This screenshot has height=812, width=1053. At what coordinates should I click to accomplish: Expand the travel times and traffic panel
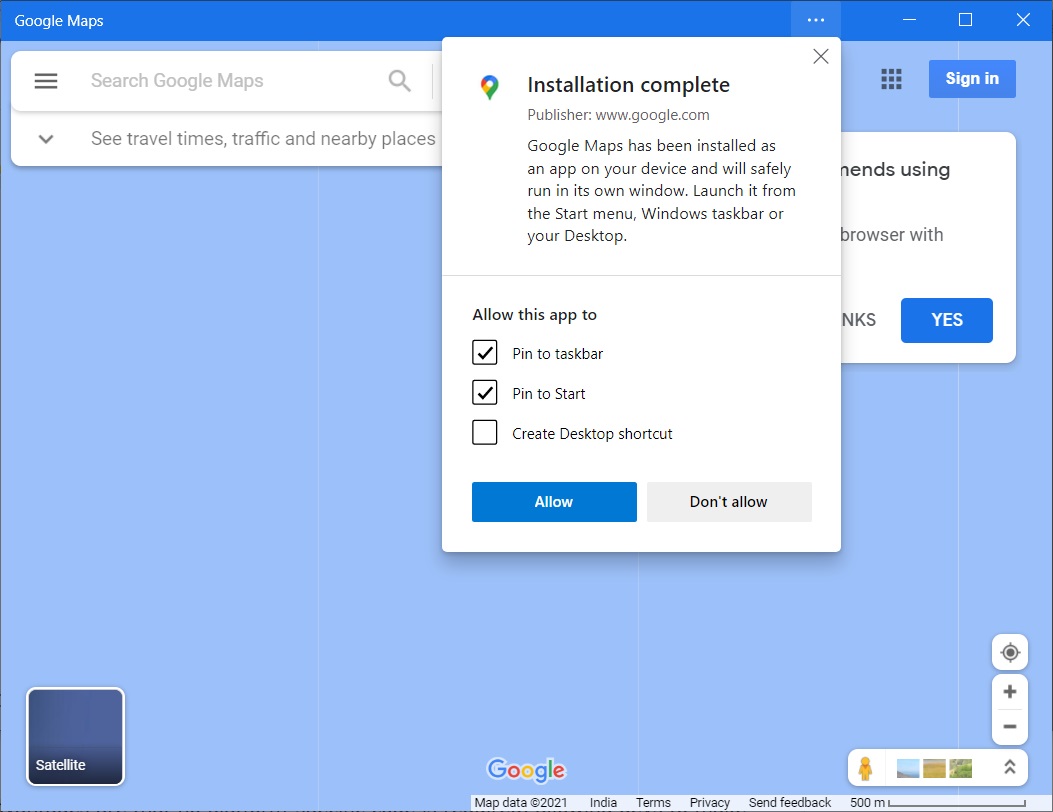(46, 139)
